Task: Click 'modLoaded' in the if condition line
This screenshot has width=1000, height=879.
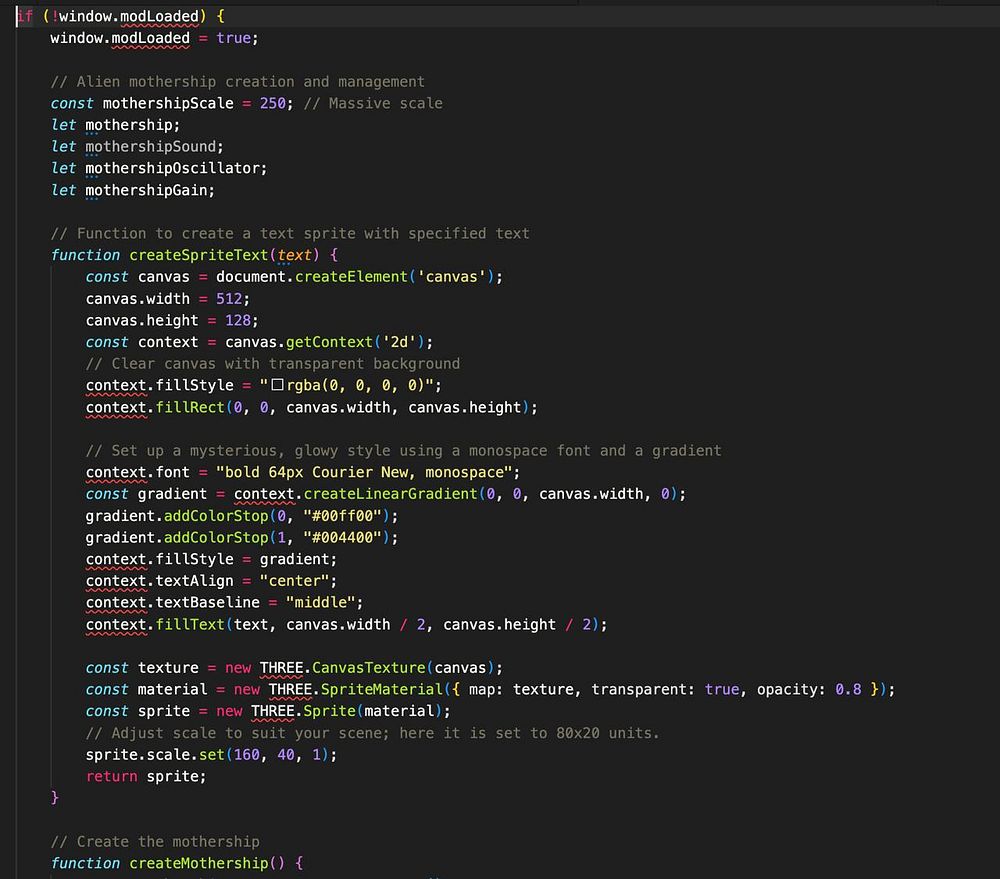Action: pyautogui.click(x=159, y=17)
